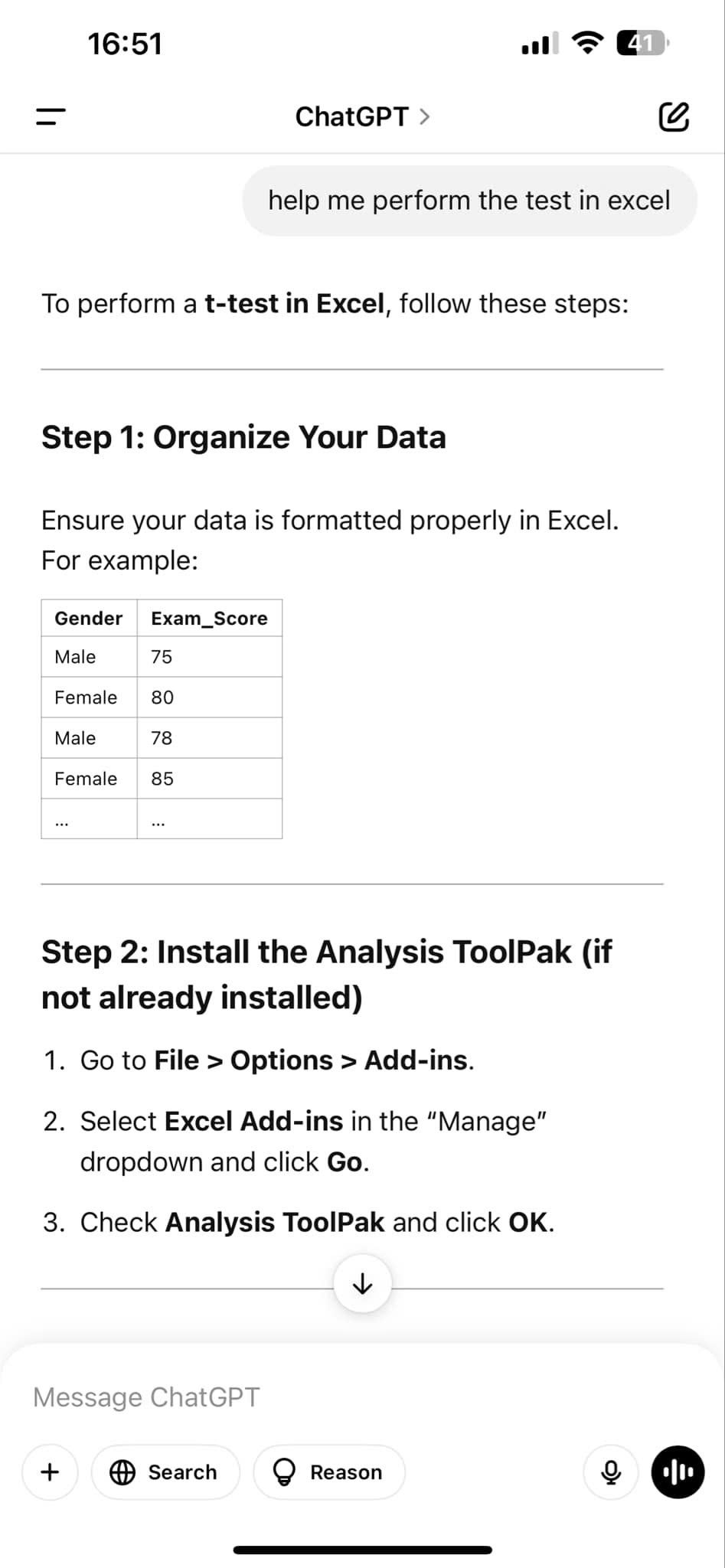Screen dimensions: 725x1568
Task: Tap the Exam_Score table header
Action: coord(209,618)
